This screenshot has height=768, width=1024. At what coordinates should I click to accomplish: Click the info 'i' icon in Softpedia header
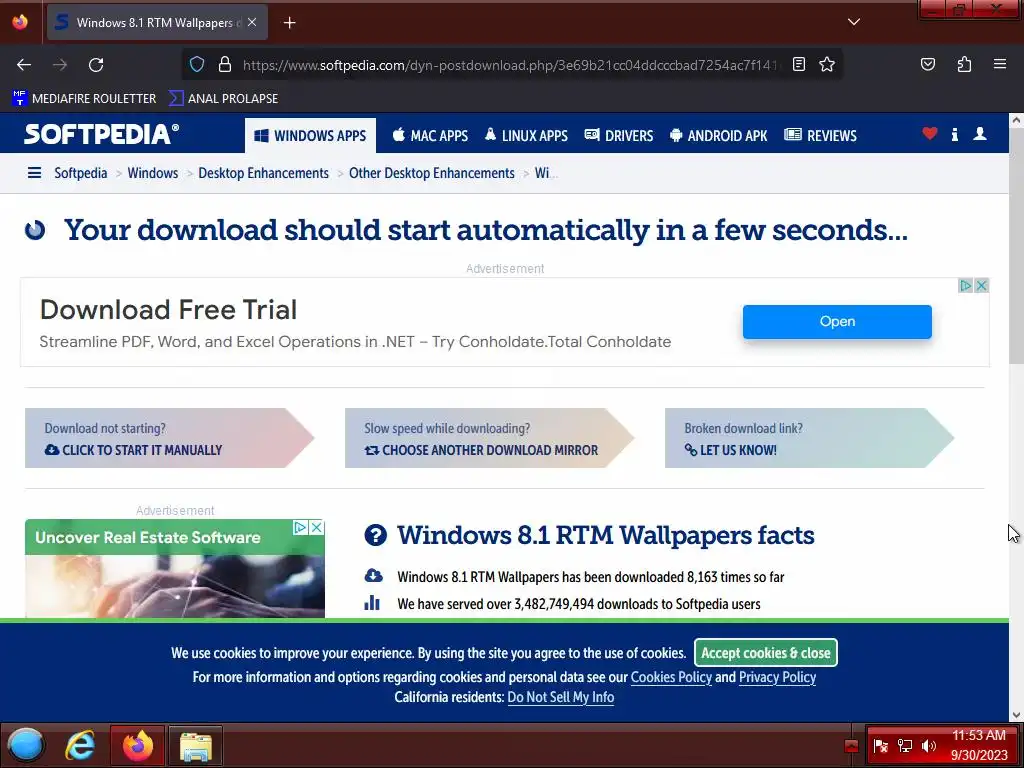tap(955, 135)
